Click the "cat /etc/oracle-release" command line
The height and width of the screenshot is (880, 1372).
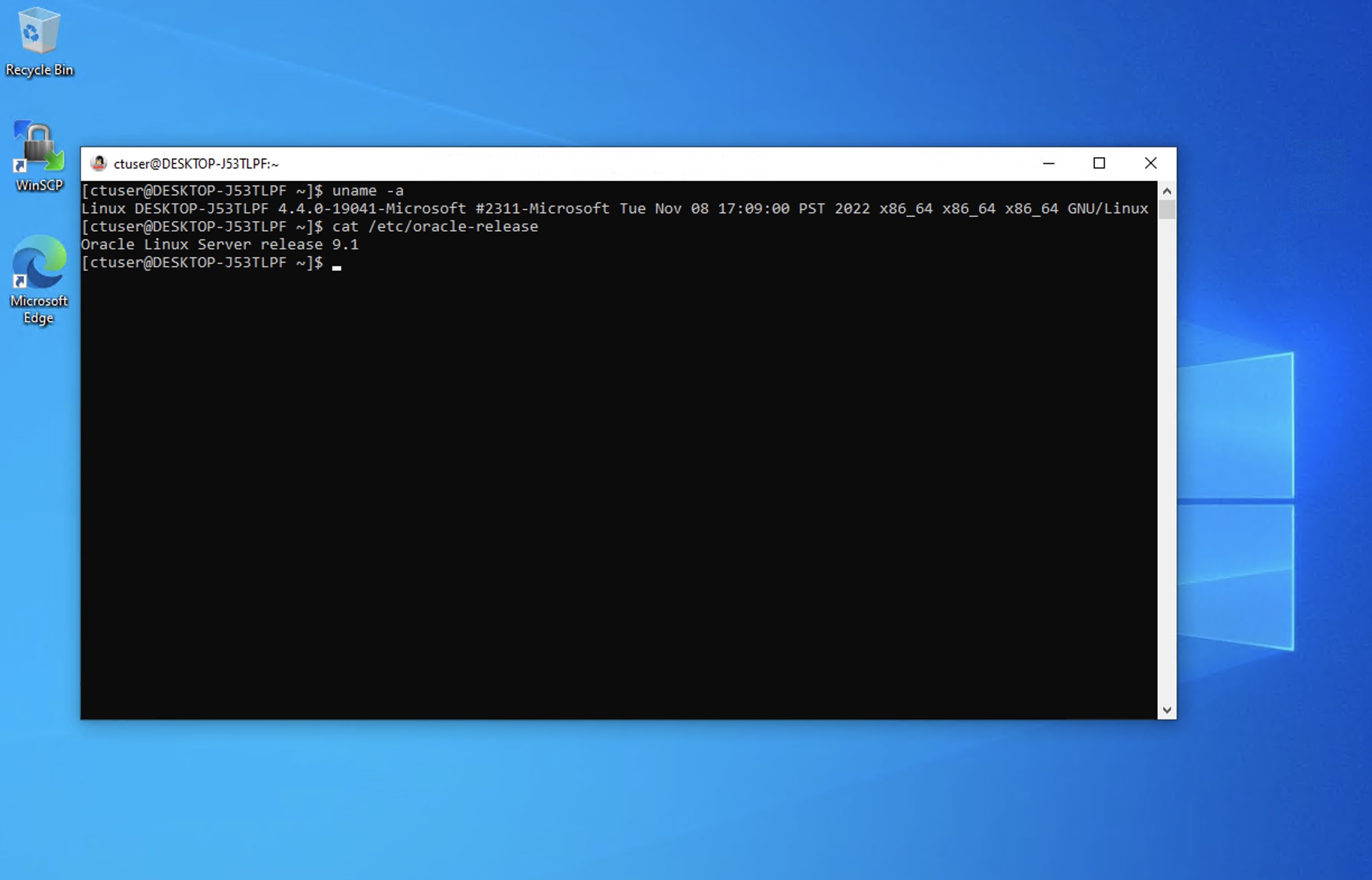[435, 227]
